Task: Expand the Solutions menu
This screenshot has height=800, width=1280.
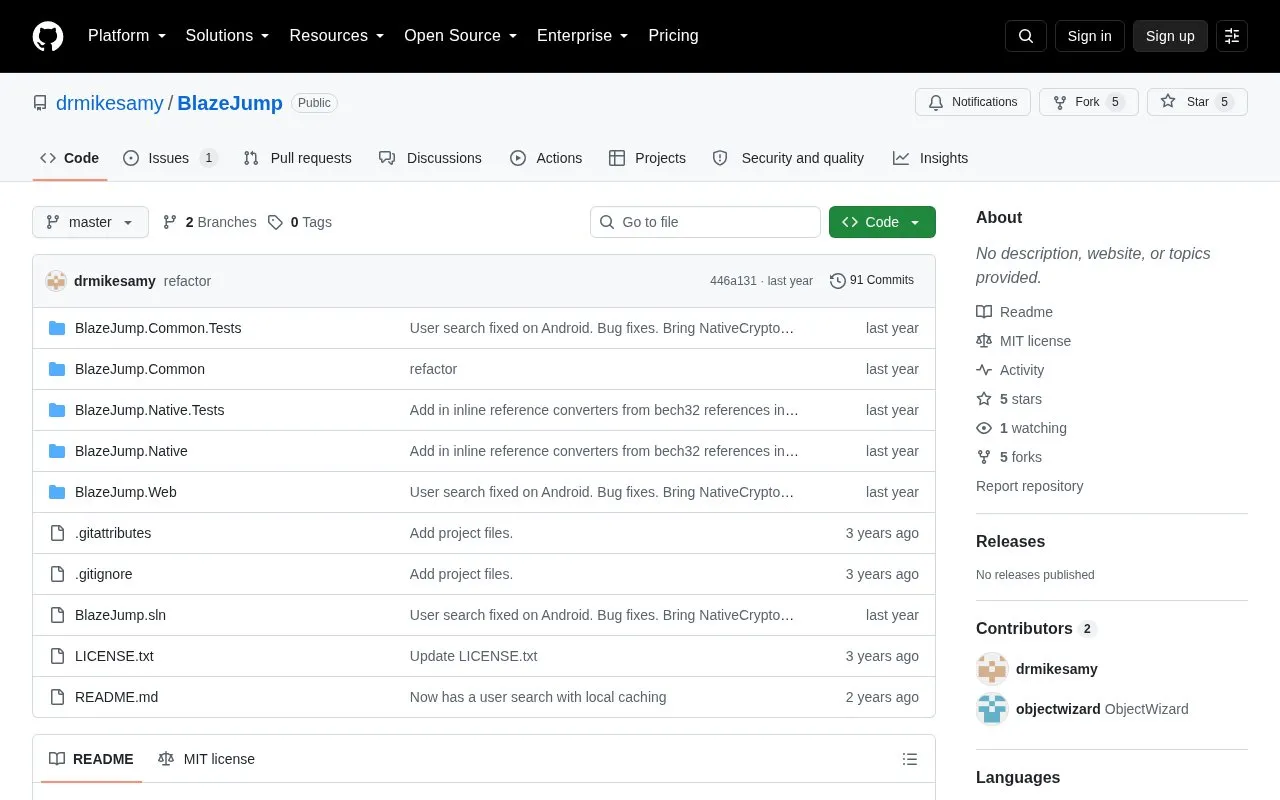Action: point(228,36)
